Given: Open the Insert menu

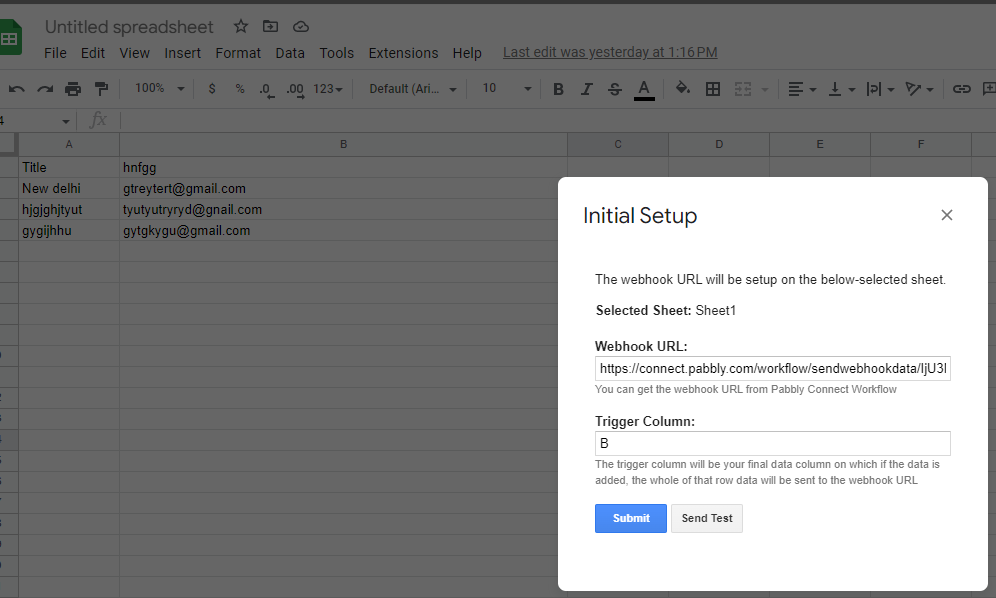Looking at the screenshot, I should coord(182,53).
